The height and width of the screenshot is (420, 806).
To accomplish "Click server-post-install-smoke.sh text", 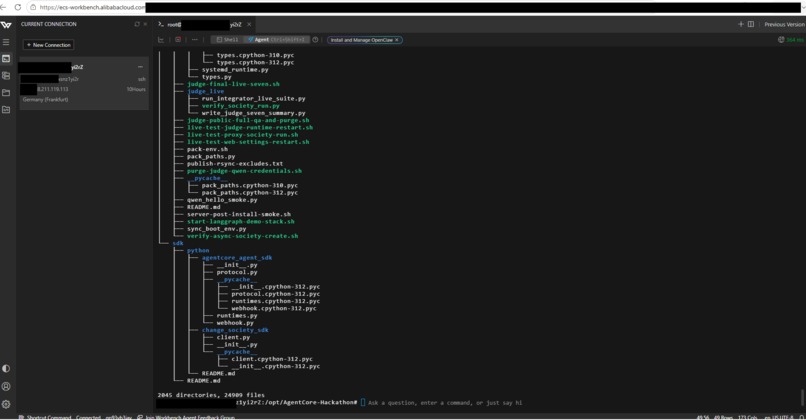I will pyautogui.click(x=239, y=214).
